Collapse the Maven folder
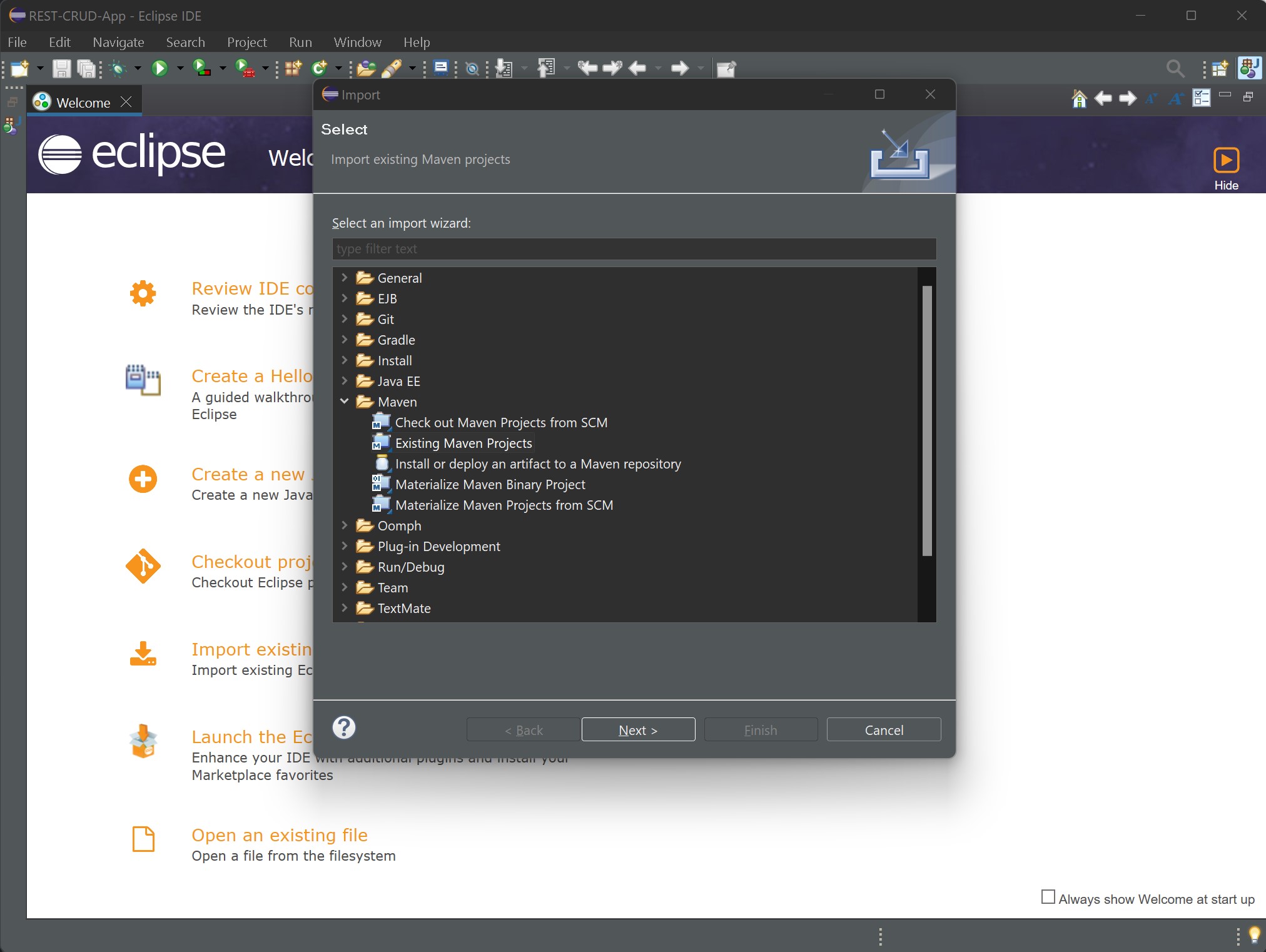The image size is (1266, 952). click(x=344, y=402)
